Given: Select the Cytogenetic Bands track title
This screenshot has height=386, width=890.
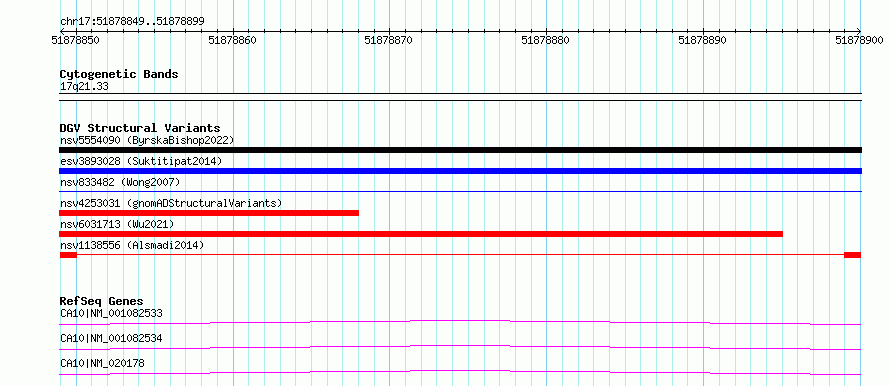Looking at the screenshot, I should click(119, 74).
